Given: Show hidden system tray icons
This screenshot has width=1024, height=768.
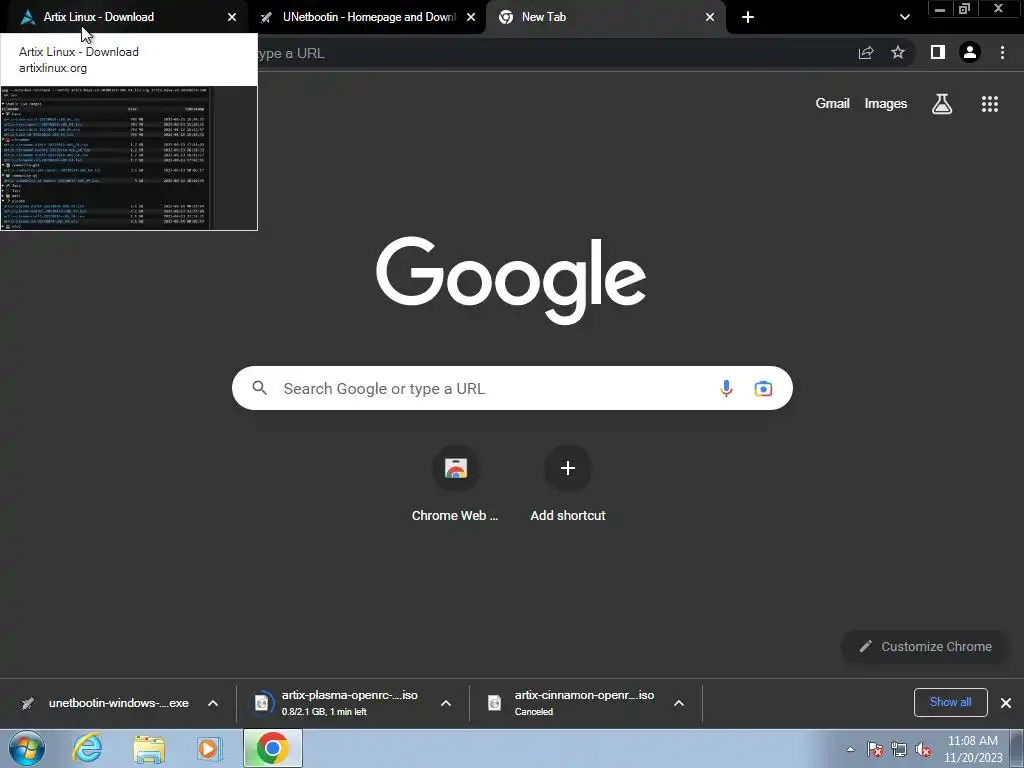Looking at the screenshot, I should pyautogui.click(x=850, y=749).
